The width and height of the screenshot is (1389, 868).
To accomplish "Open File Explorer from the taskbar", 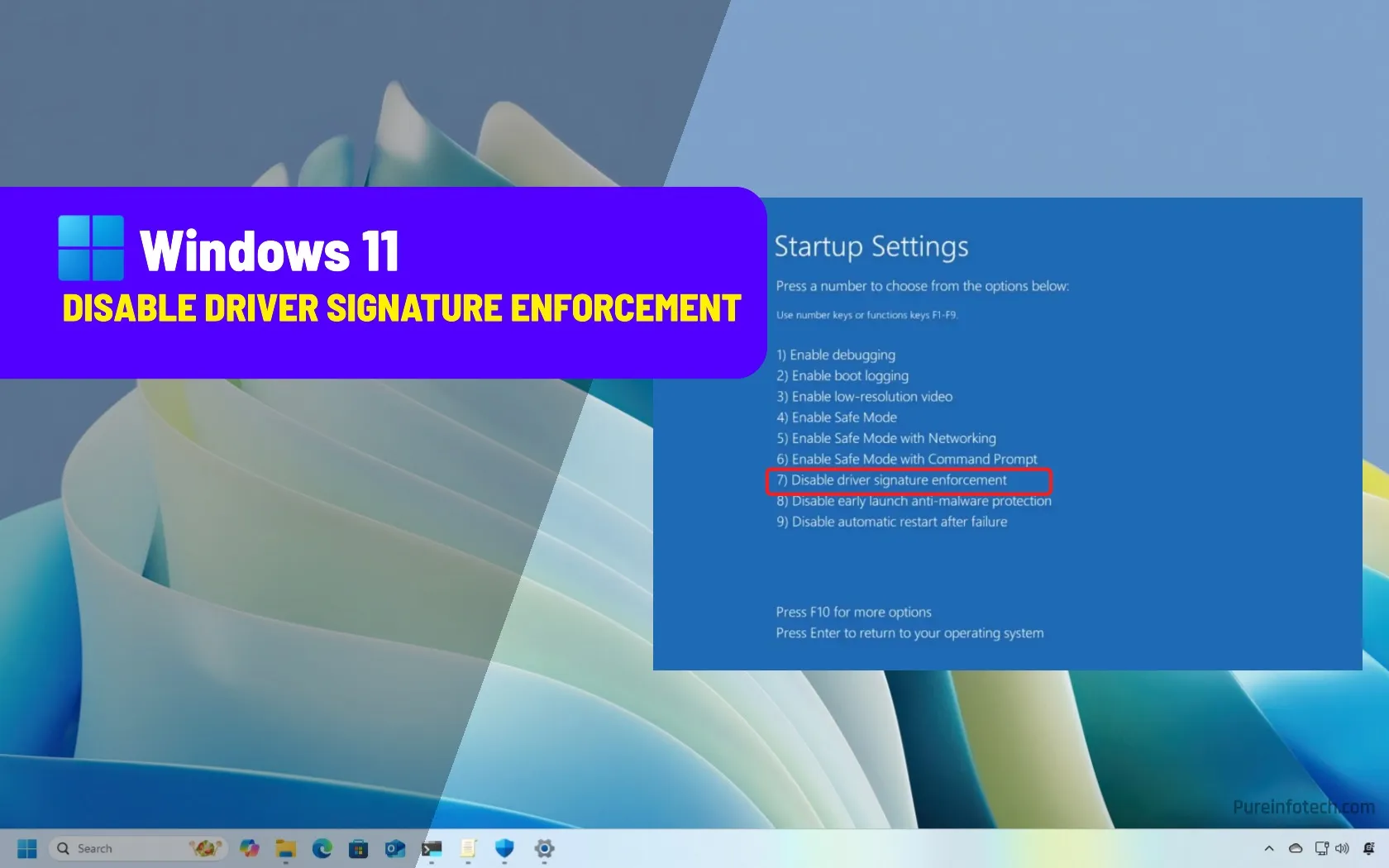I will (286, 848).
